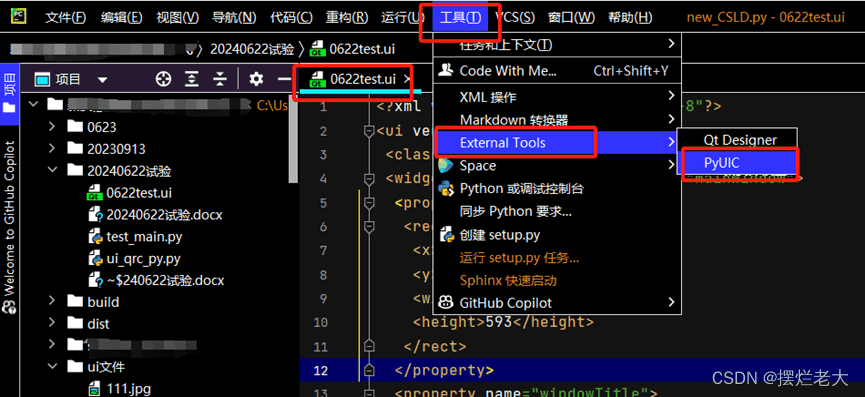865x397 pixels.
Task: Choose the External Tools menu entry
Action: (x=556, y=143)
